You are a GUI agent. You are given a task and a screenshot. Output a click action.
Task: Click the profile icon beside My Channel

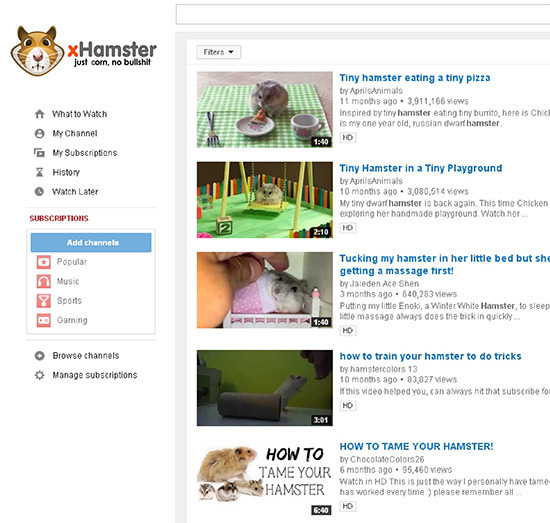40,134
